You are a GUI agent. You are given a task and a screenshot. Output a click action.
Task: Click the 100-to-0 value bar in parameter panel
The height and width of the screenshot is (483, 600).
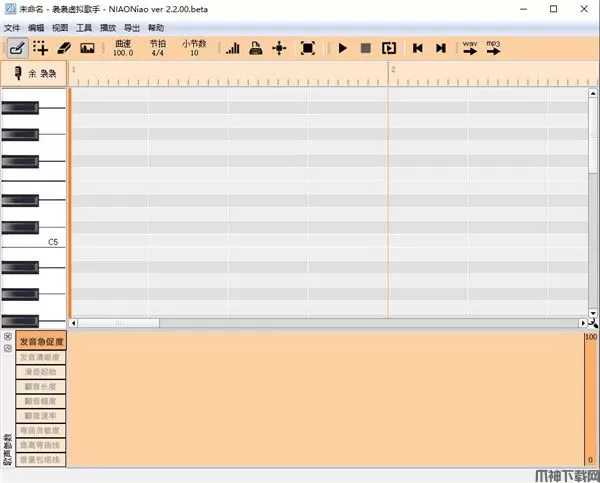(x=591, y=399)
